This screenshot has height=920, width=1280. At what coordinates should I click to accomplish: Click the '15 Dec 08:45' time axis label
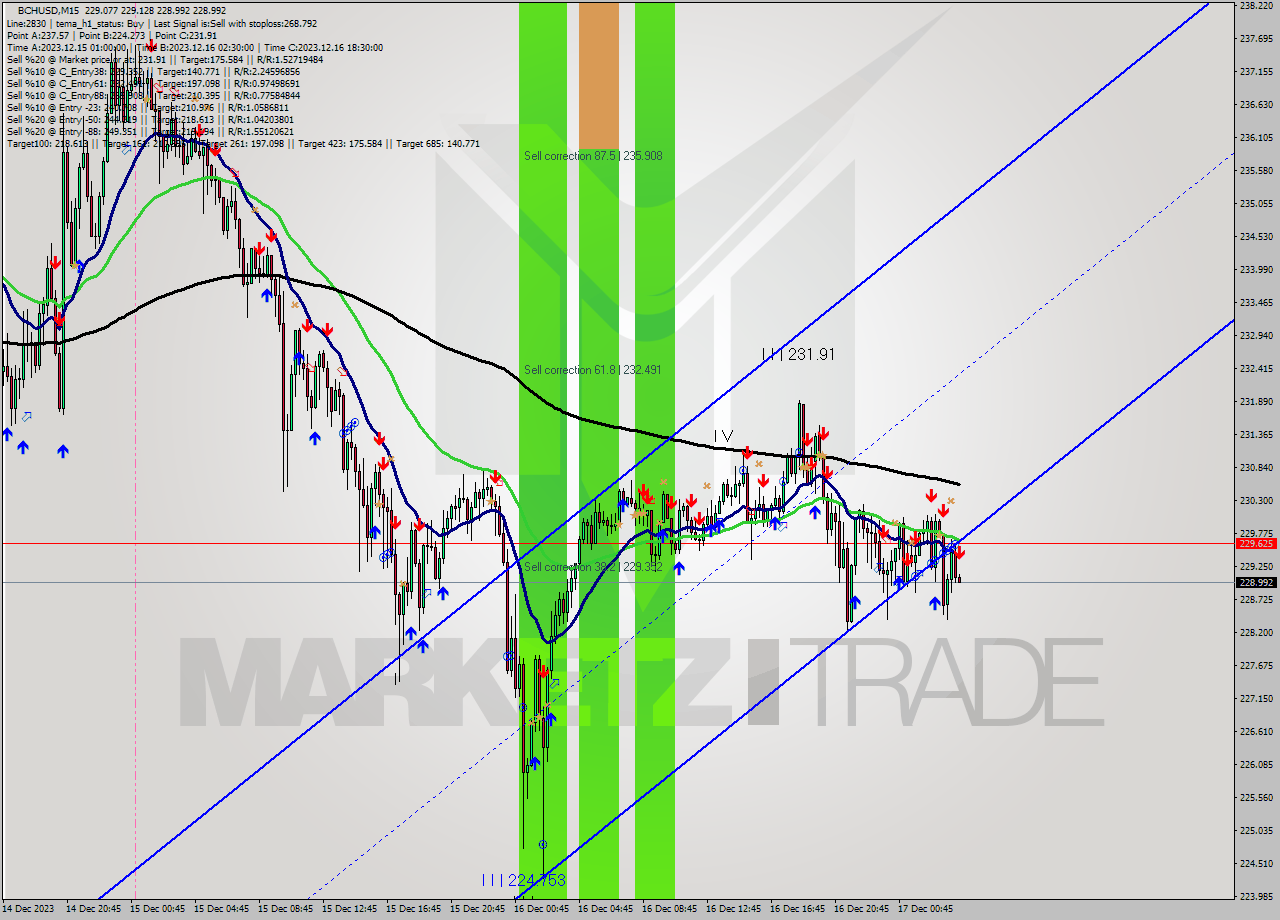[286, 909]
